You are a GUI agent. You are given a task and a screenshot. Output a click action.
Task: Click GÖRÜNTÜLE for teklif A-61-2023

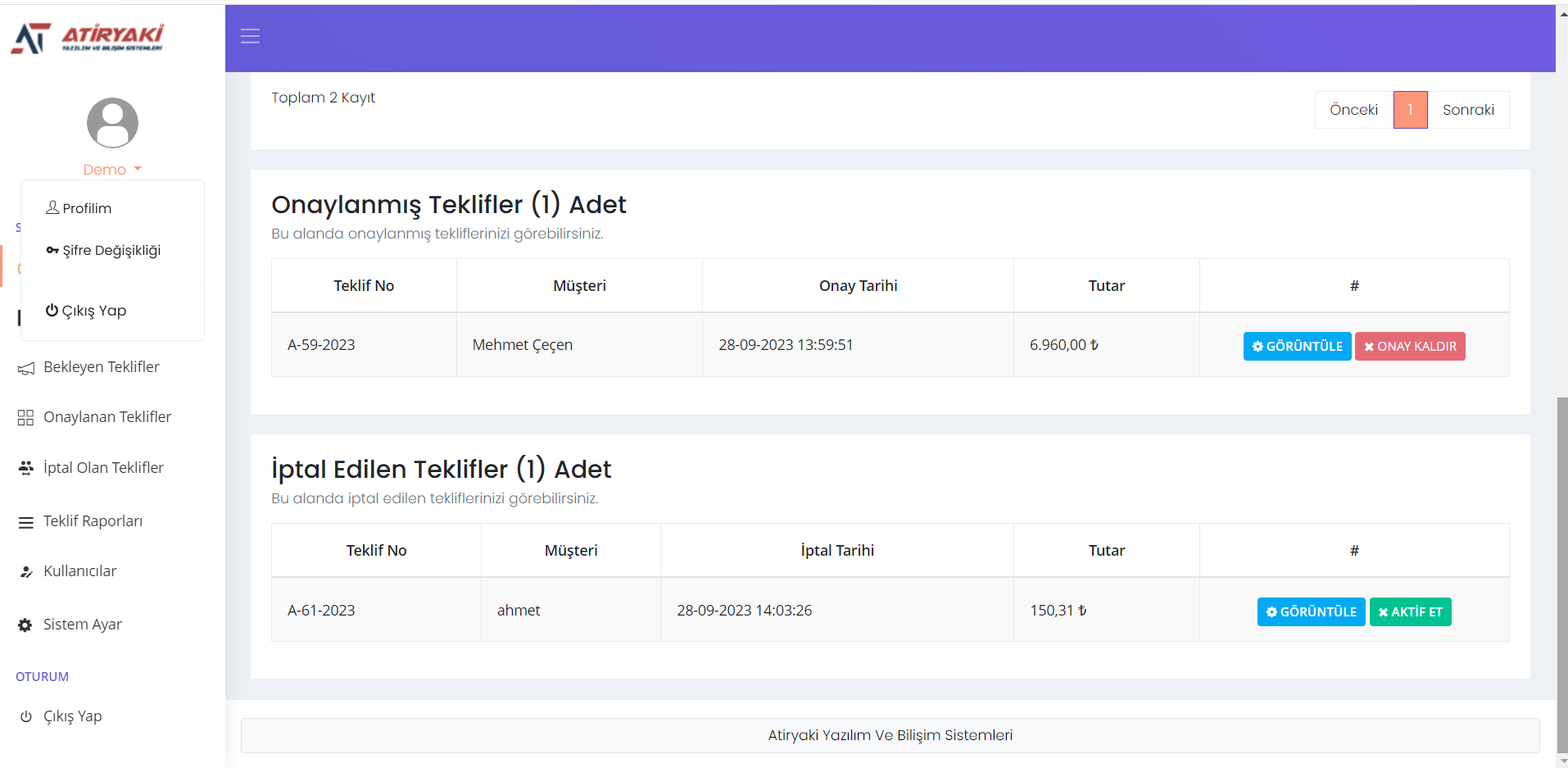1312,612
